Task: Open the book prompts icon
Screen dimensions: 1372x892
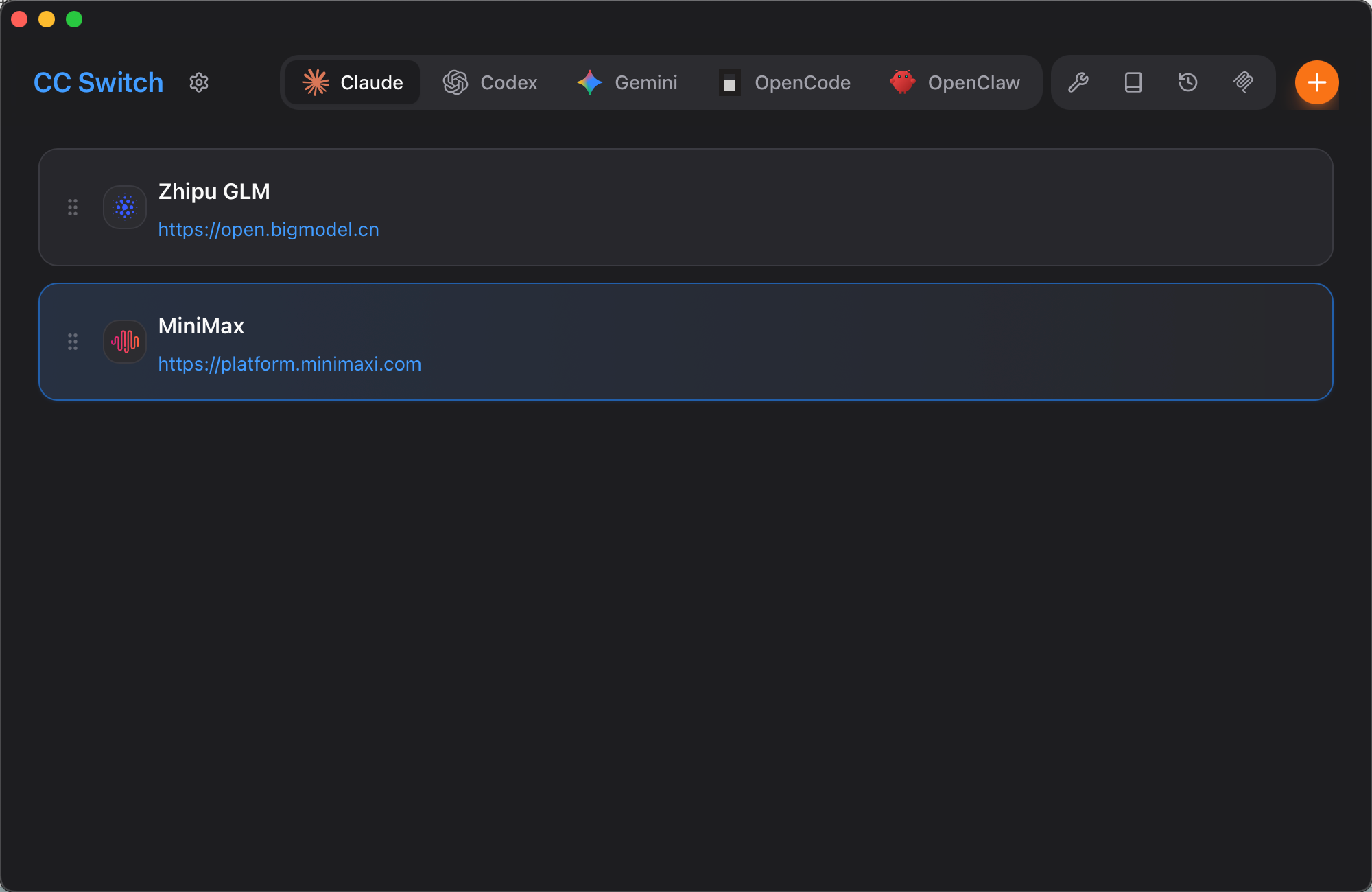Action: point(1133,82)
